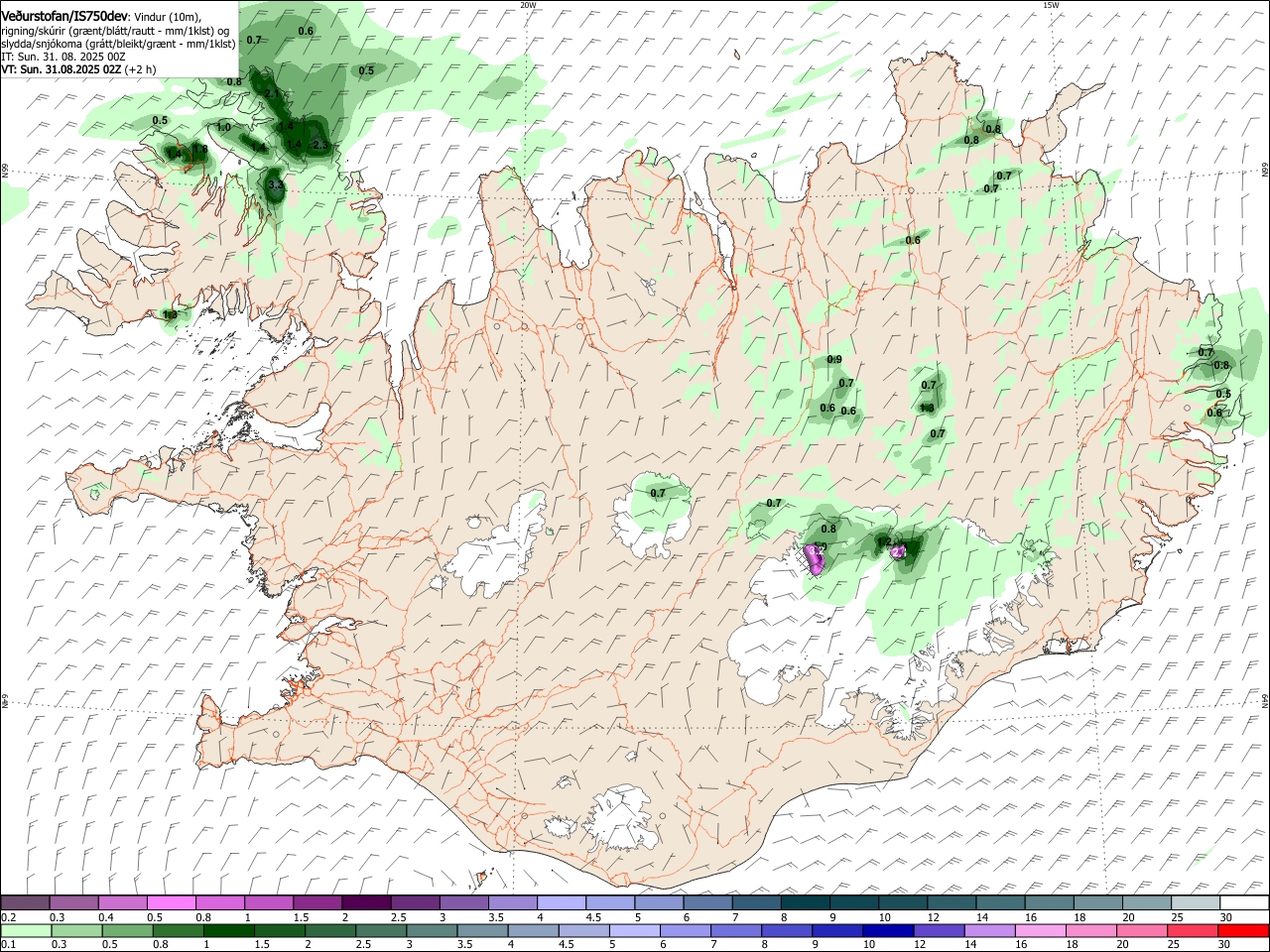Click the 'rigning/skúrir' legend description line
1270x952 pixels.
[117, 31]
